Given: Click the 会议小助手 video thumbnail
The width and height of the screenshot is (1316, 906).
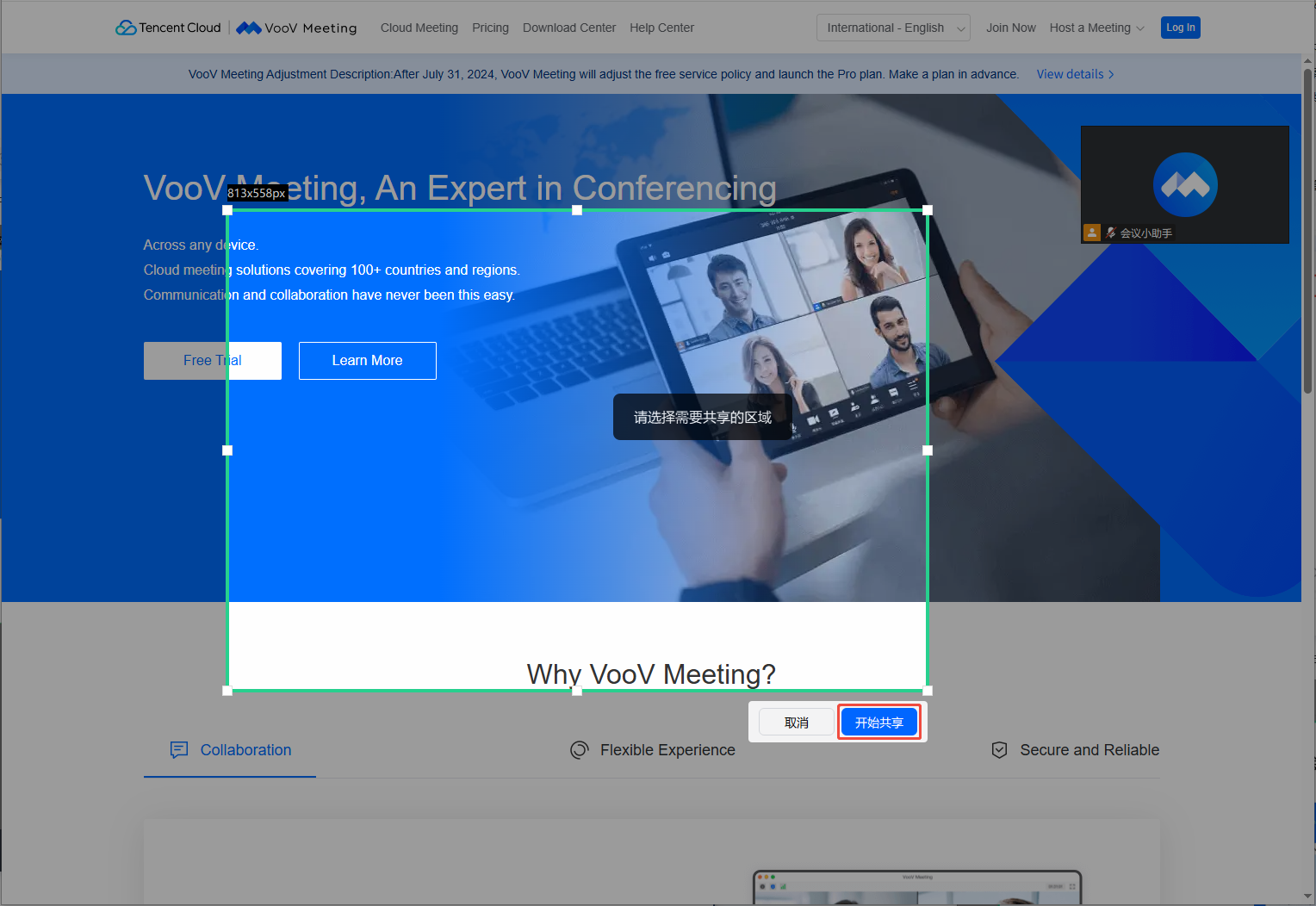Looking at the screenshot, I should [x=1185, y=185].
